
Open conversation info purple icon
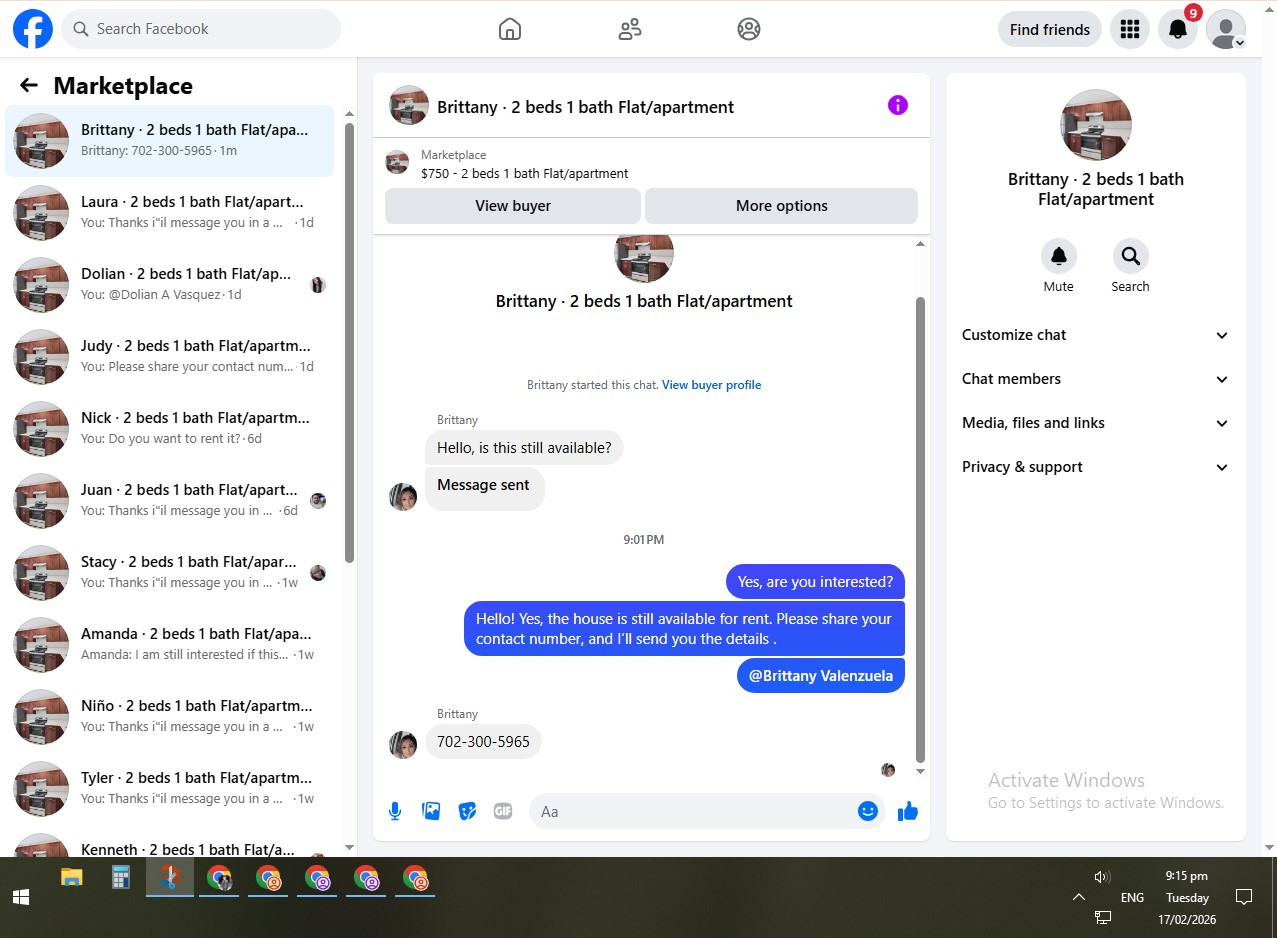898,105
